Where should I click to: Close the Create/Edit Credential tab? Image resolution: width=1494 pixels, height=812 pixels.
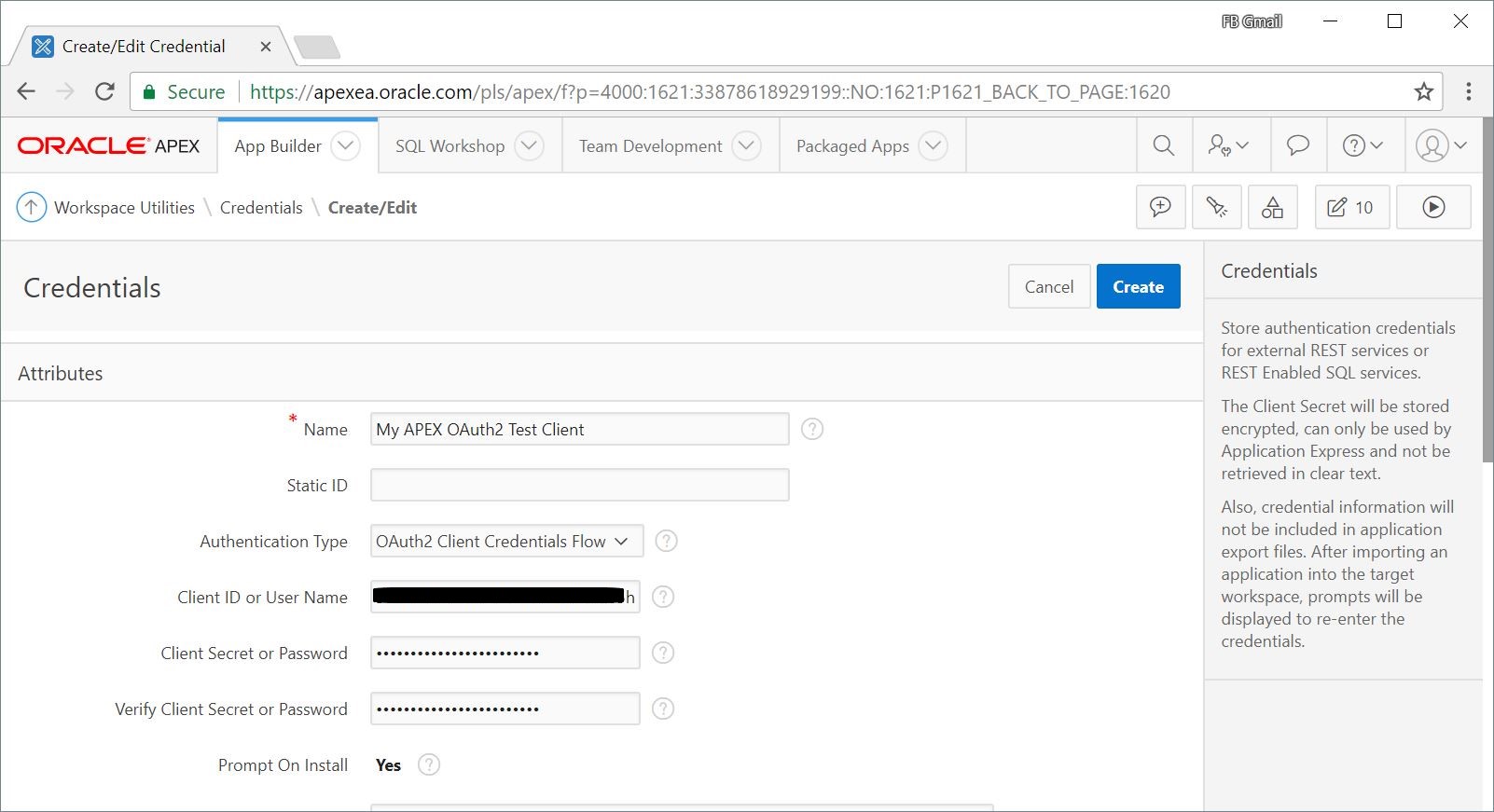point(266,47)
